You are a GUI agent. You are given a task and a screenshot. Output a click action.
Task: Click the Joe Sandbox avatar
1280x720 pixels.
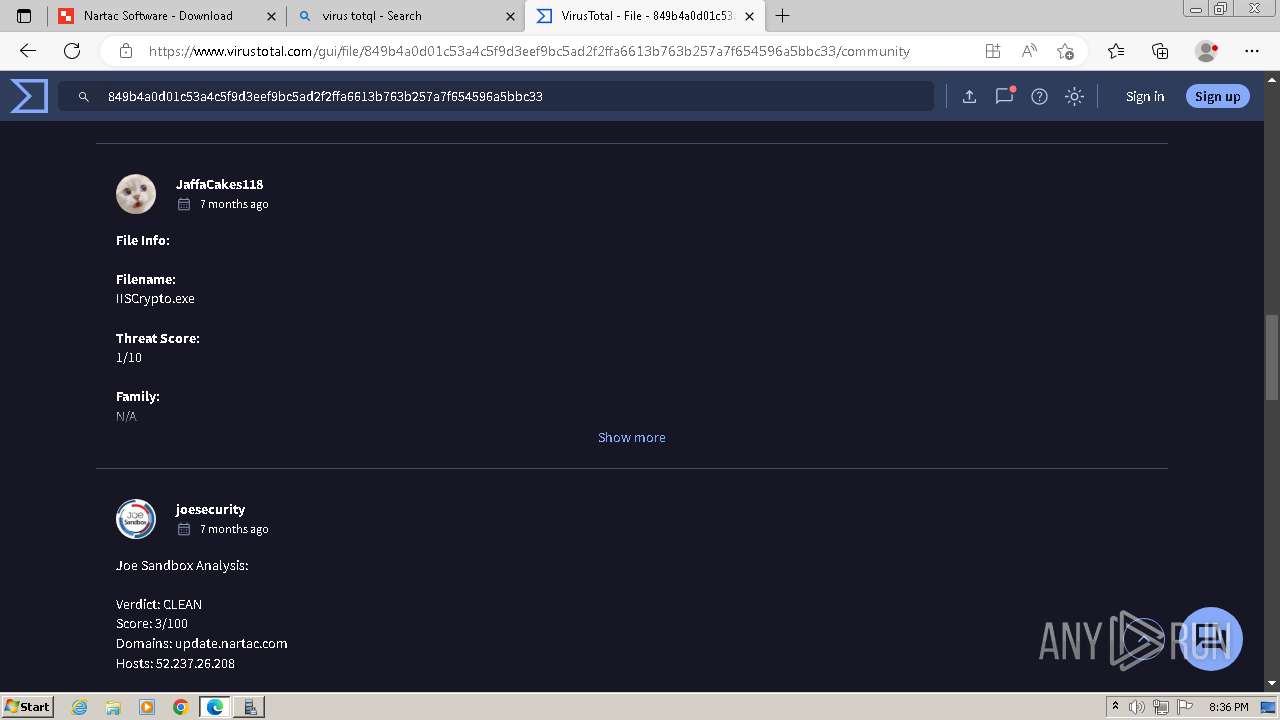[136, 519]
